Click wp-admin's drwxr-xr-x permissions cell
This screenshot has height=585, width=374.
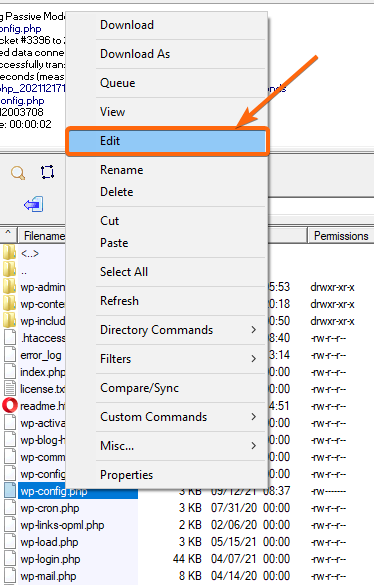pyautogui.click(x=332, y=287)
